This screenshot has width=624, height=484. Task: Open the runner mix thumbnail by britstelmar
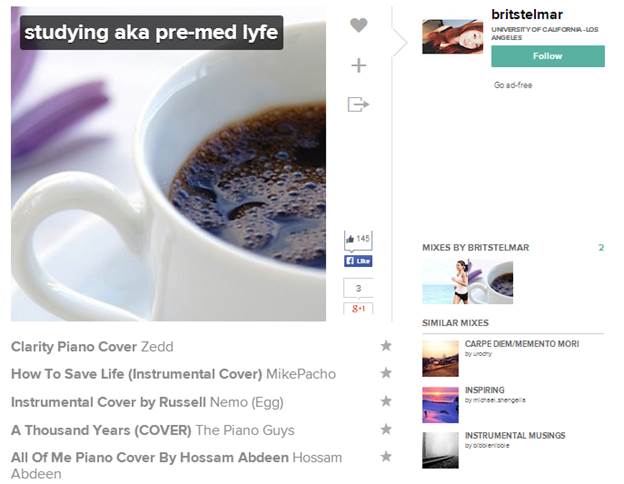click(445, 282)
